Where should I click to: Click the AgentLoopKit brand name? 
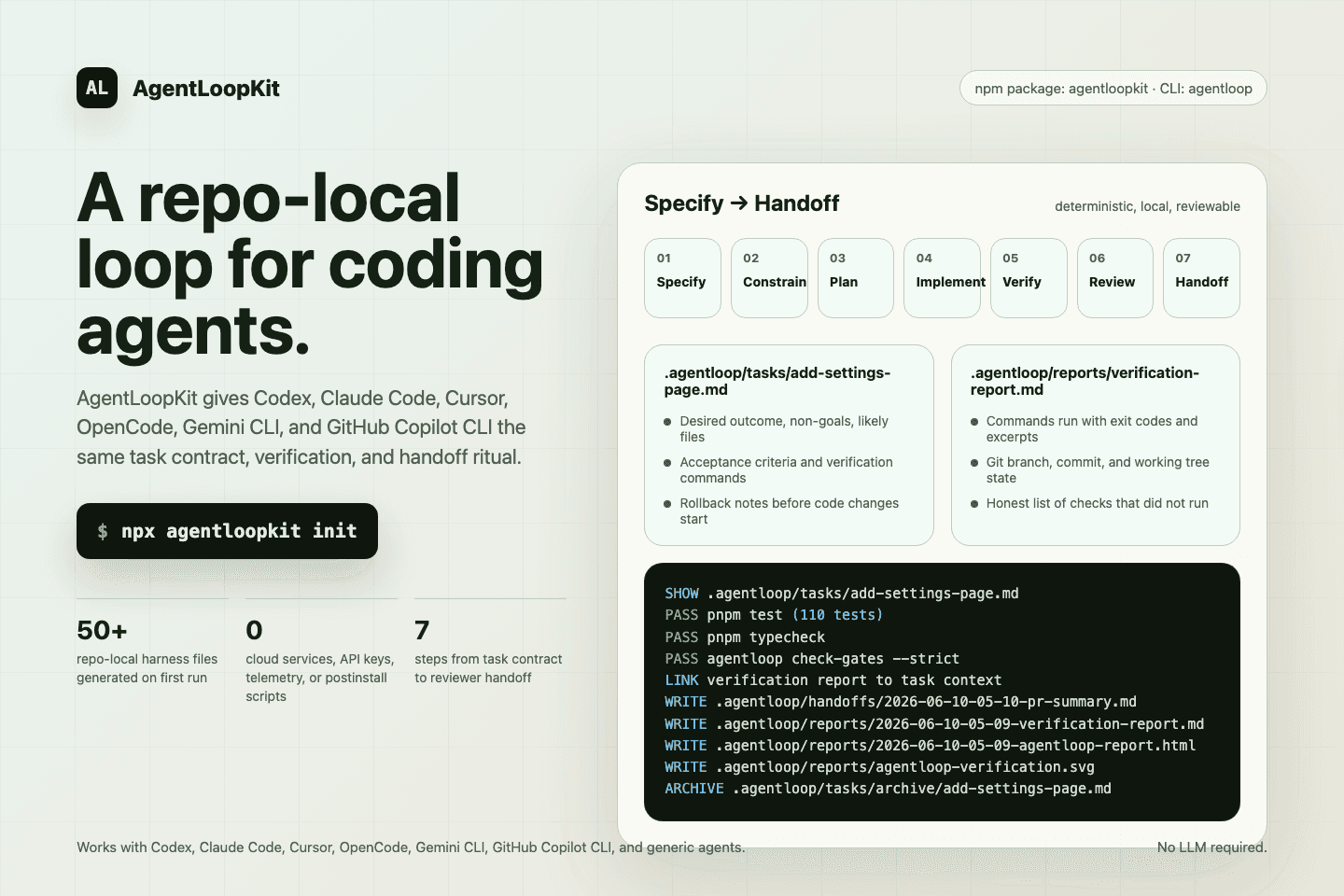click(x=206, y=89)
